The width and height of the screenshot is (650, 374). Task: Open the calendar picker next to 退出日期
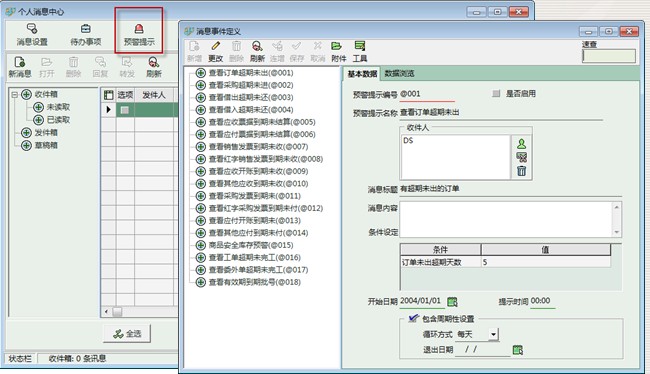pos(517,350)
